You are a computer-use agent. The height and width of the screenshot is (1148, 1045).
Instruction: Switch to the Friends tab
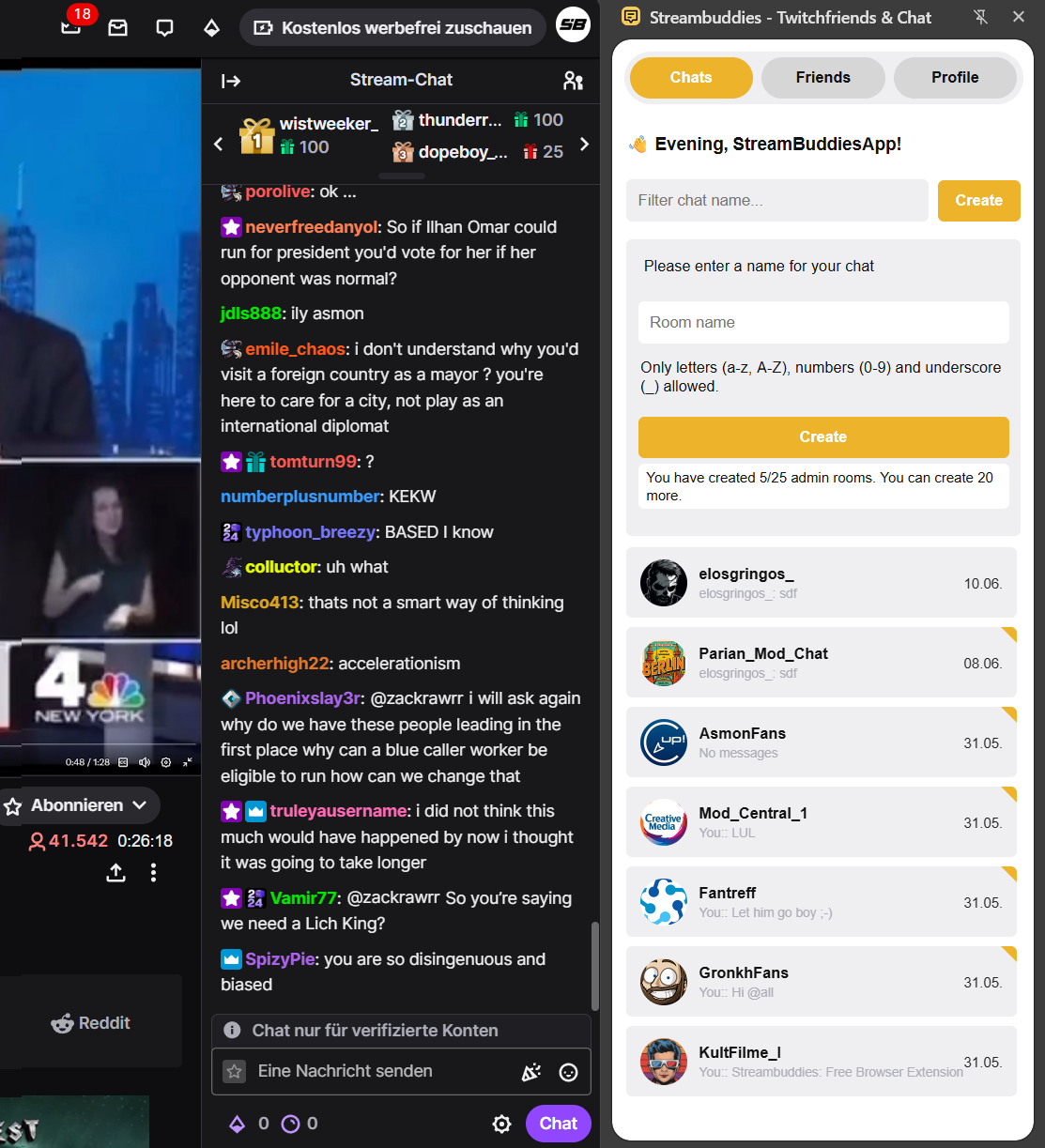click(x=823, y=78)
